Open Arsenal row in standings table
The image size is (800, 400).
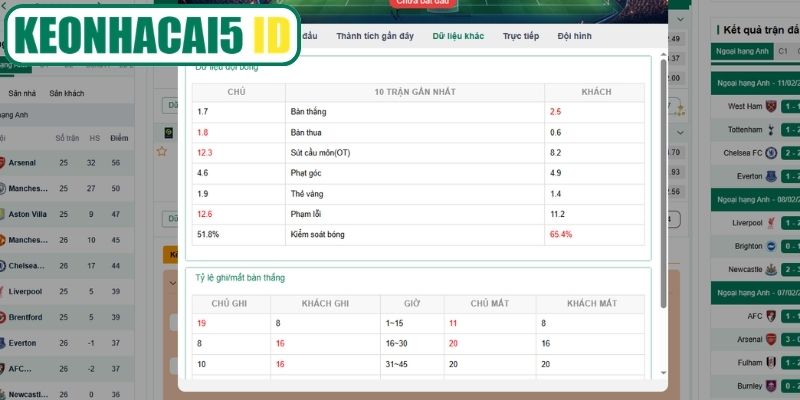coord(67,163)
